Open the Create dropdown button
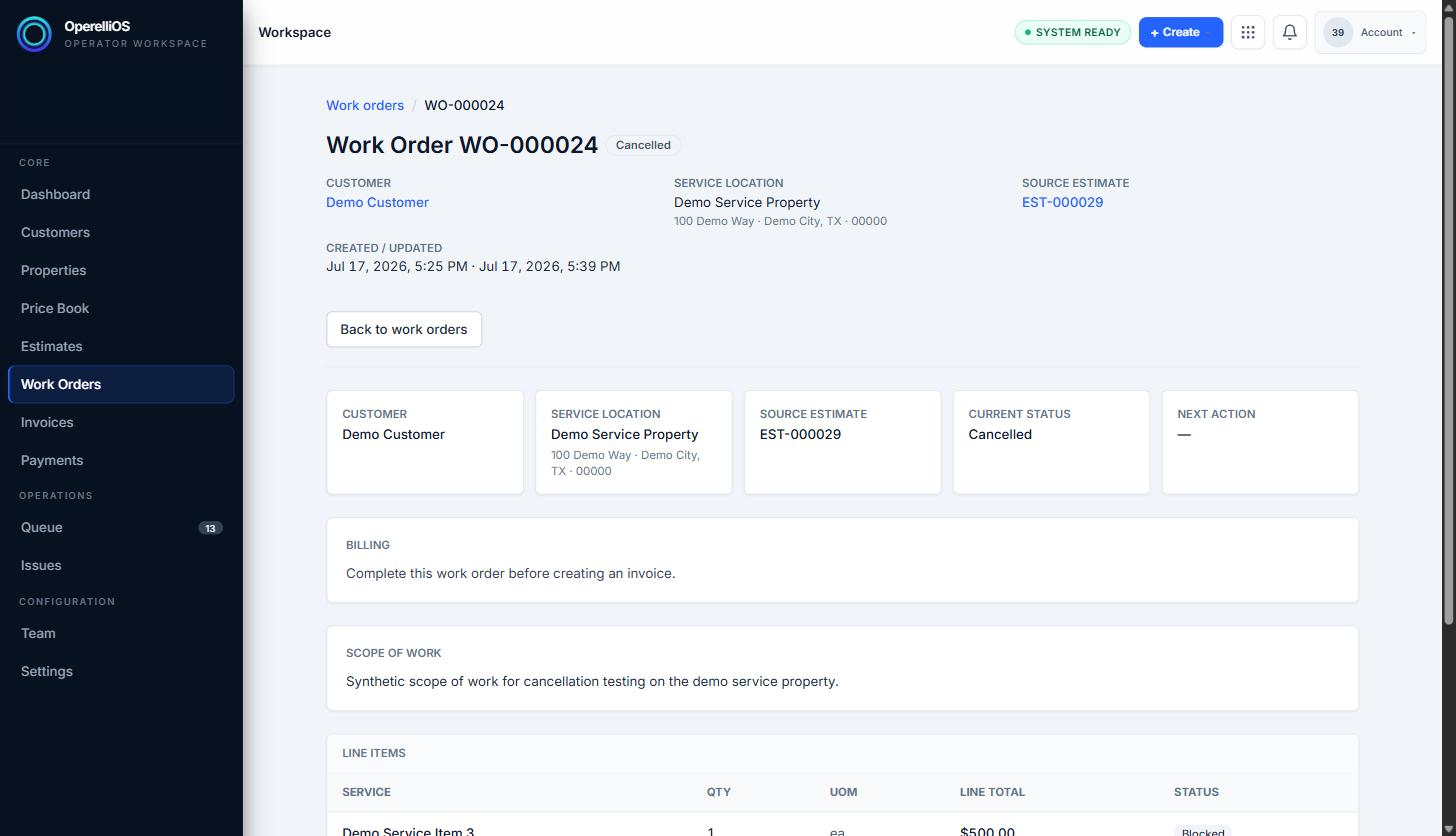Viewport: 1456px width, 836px height. pyautogui.click(x=1181, y=32)
